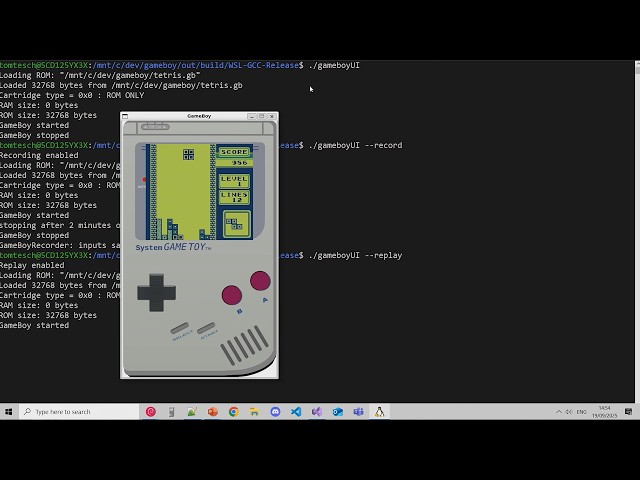This screenshot has width=640, height=480.
Task: Click the round A button
Action: 260,281
